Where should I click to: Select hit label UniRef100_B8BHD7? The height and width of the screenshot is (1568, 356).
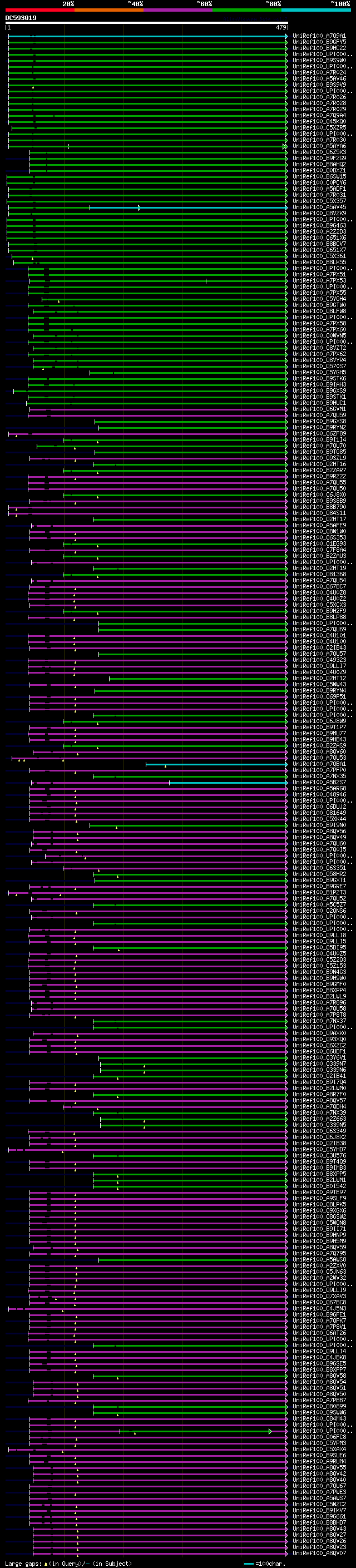pos(319,1523)
